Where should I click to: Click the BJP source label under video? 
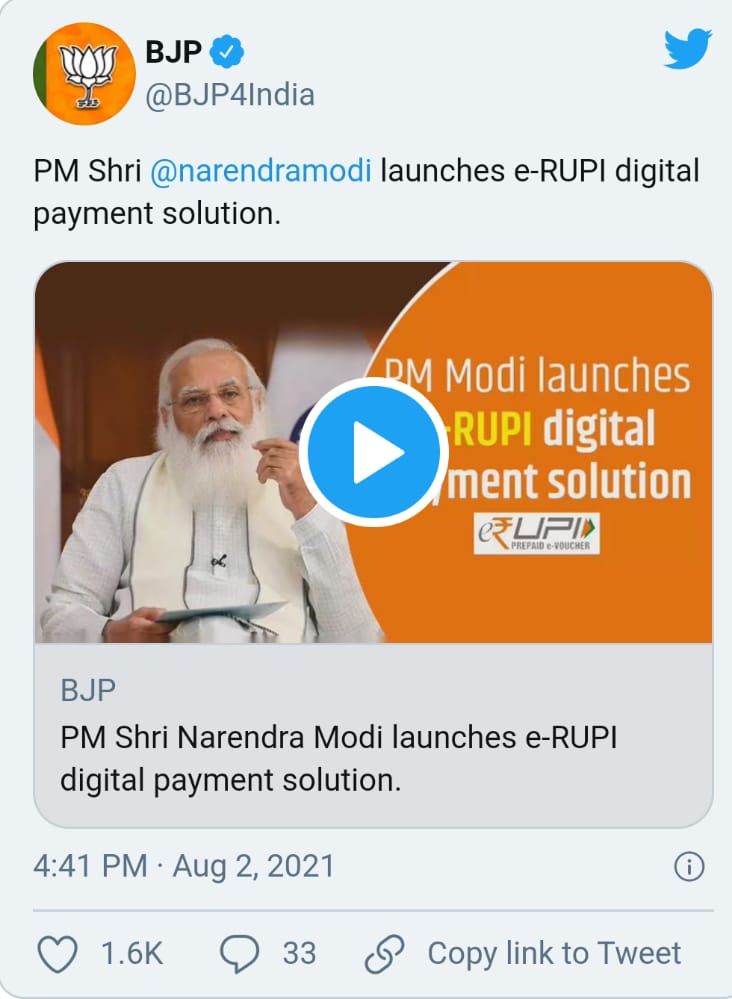(x=88, y=690)
